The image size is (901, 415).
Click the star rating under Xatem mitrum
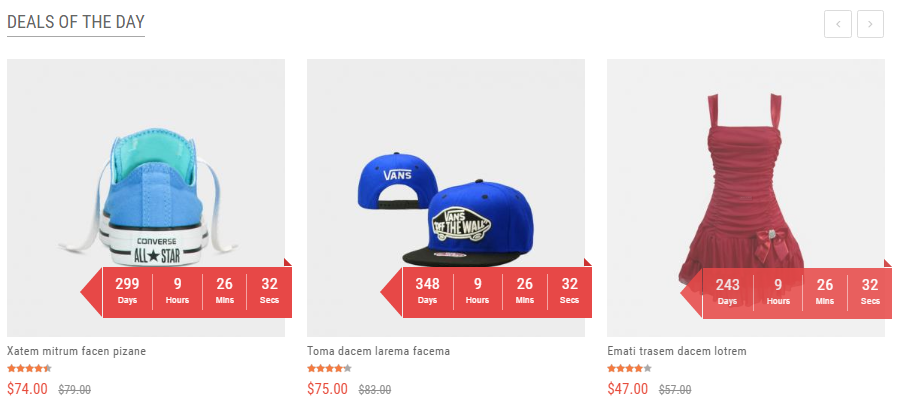click(29, 369)
